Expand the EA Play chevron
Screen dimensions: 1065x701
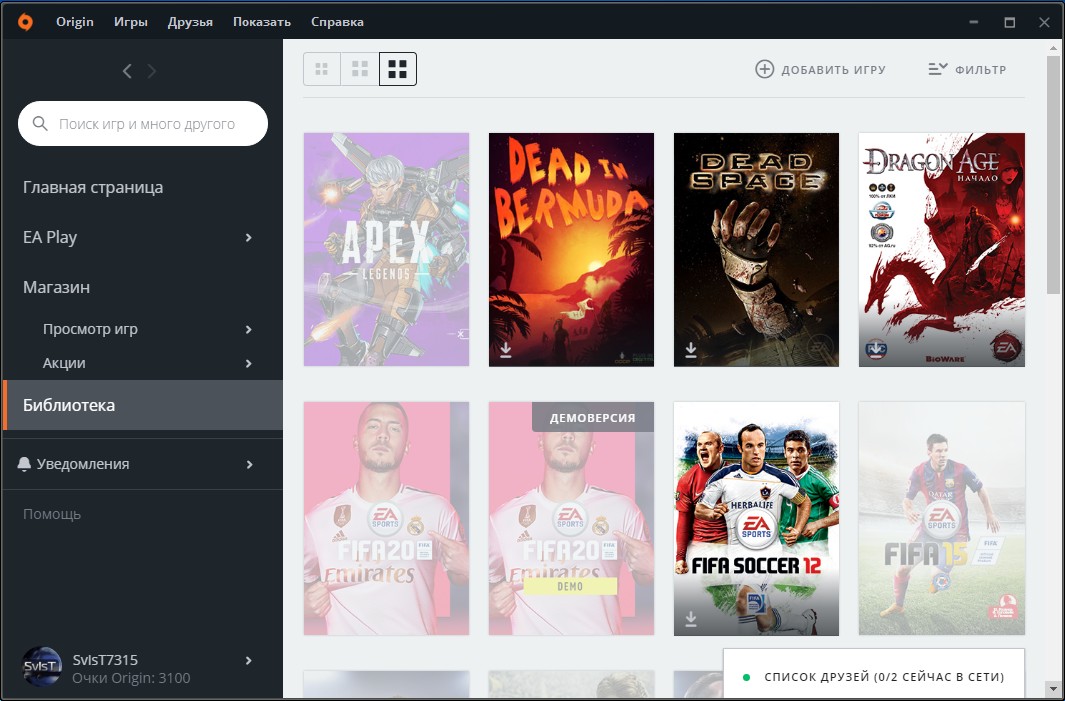click(249, 238)
